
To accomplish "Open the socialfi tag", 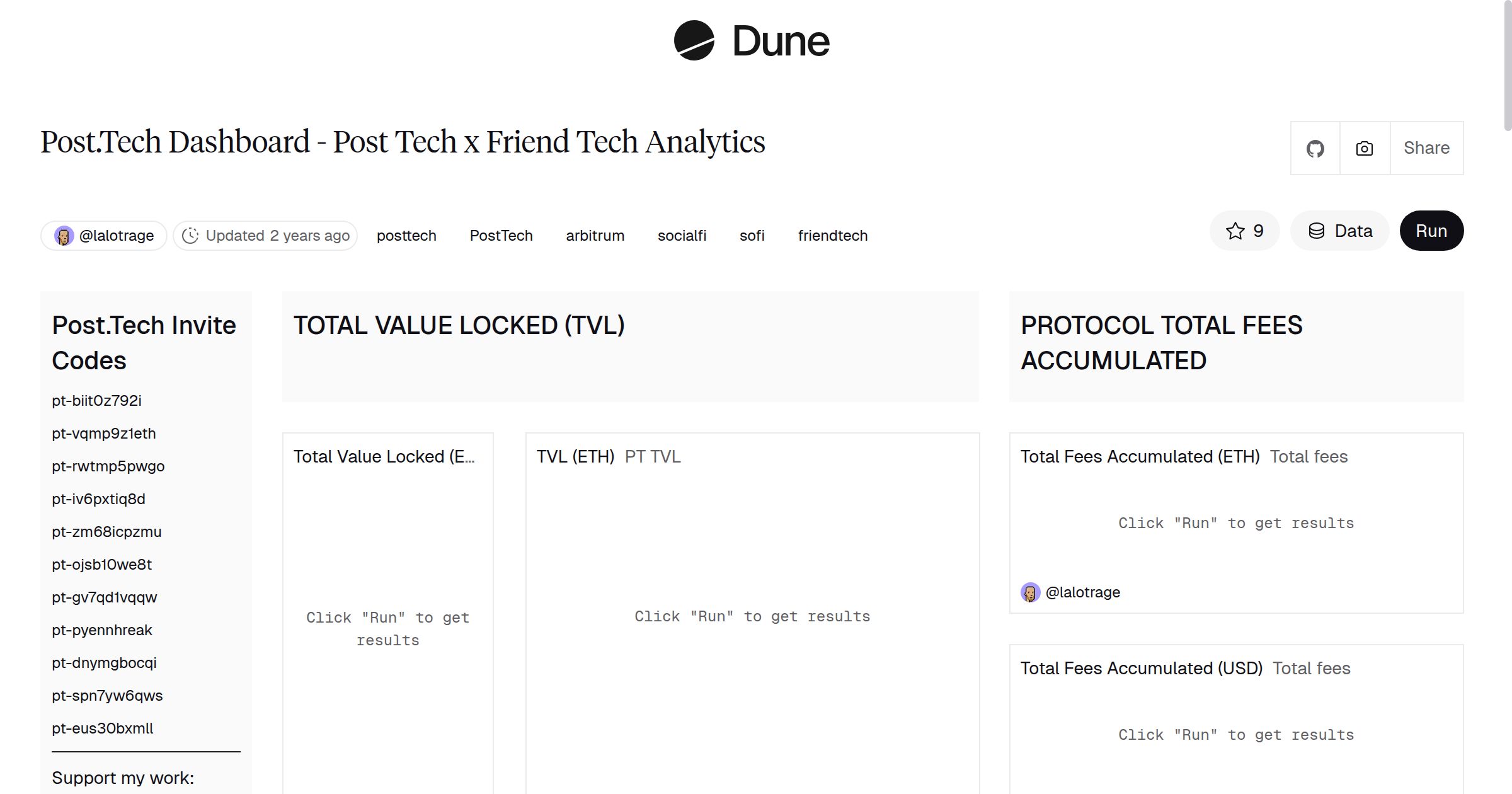I will pyautogui.click(x=682, y=235).
